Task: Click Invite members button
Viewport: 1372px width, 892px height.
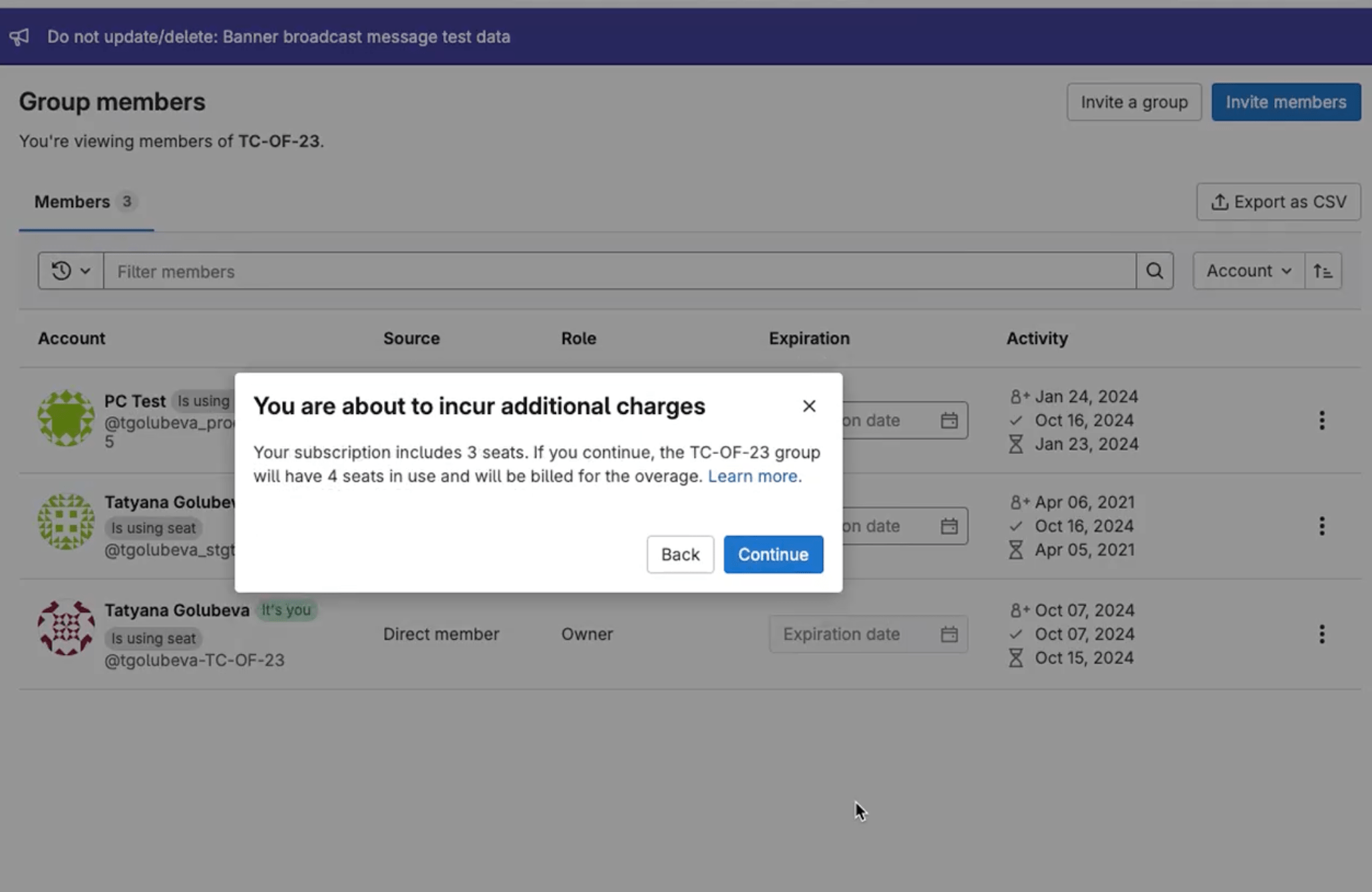Action: tap(1286, 102)
